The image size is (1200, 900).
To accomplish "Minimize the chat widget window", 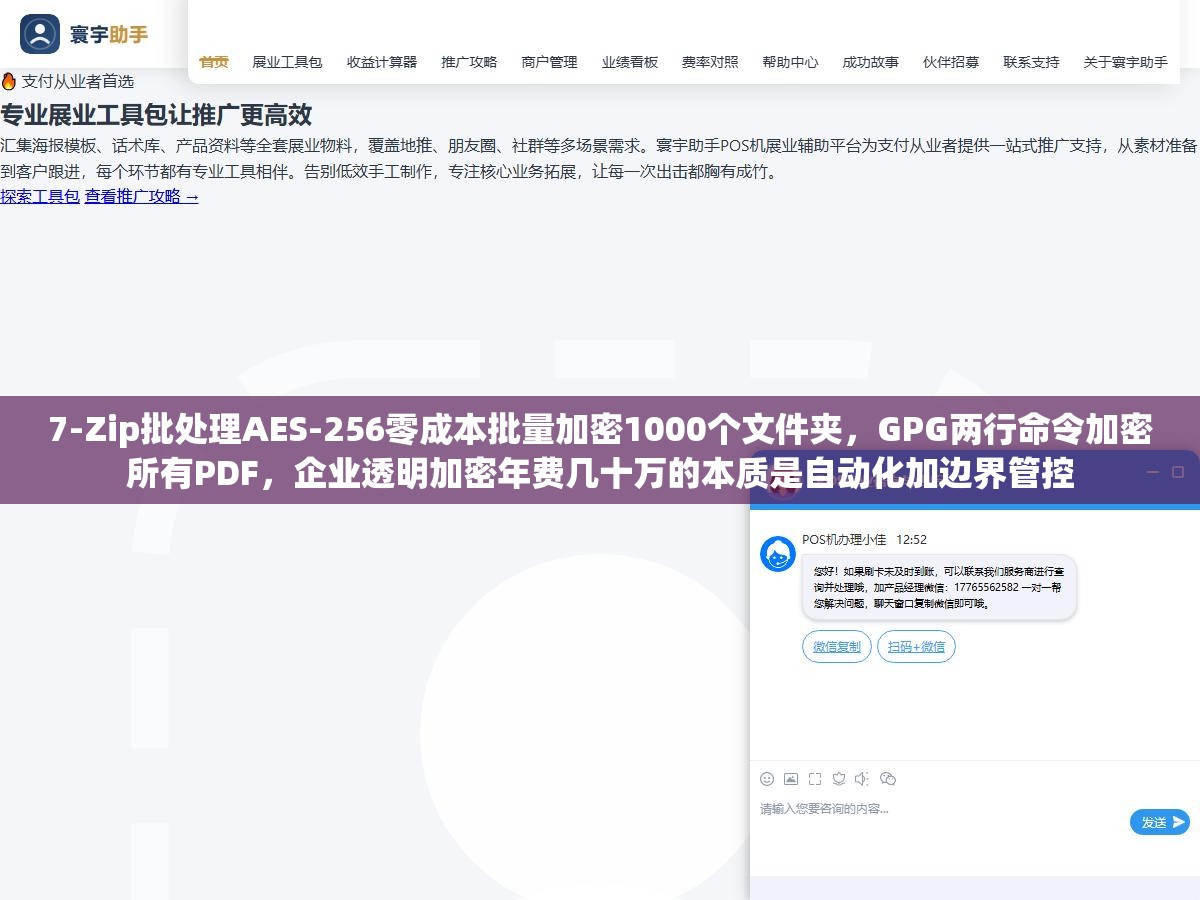I will coord(1151,472).
